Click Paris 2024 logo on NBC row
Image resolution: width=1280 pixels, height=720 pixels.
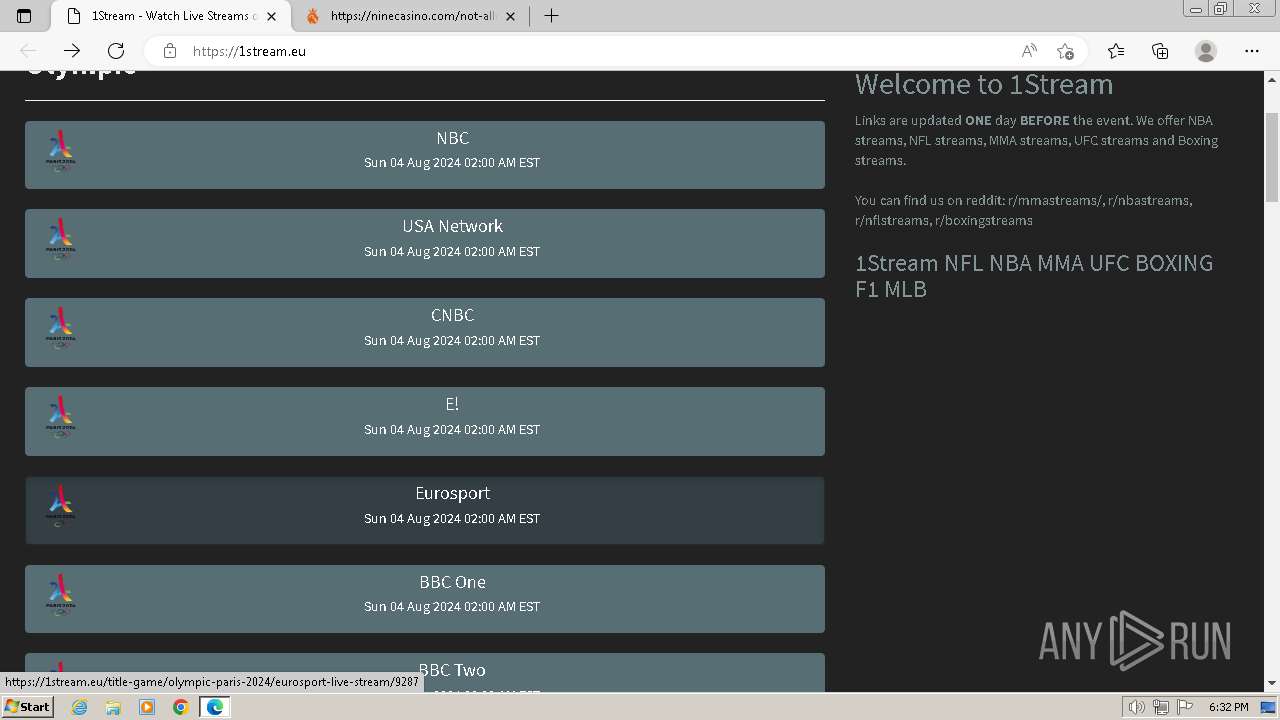point(60,152)
